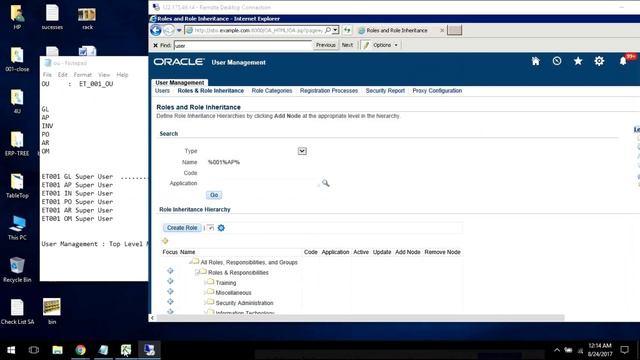Click the refresh icon next to address bar
Viewport: 640px width, 360px height.
tap(347, 30)
